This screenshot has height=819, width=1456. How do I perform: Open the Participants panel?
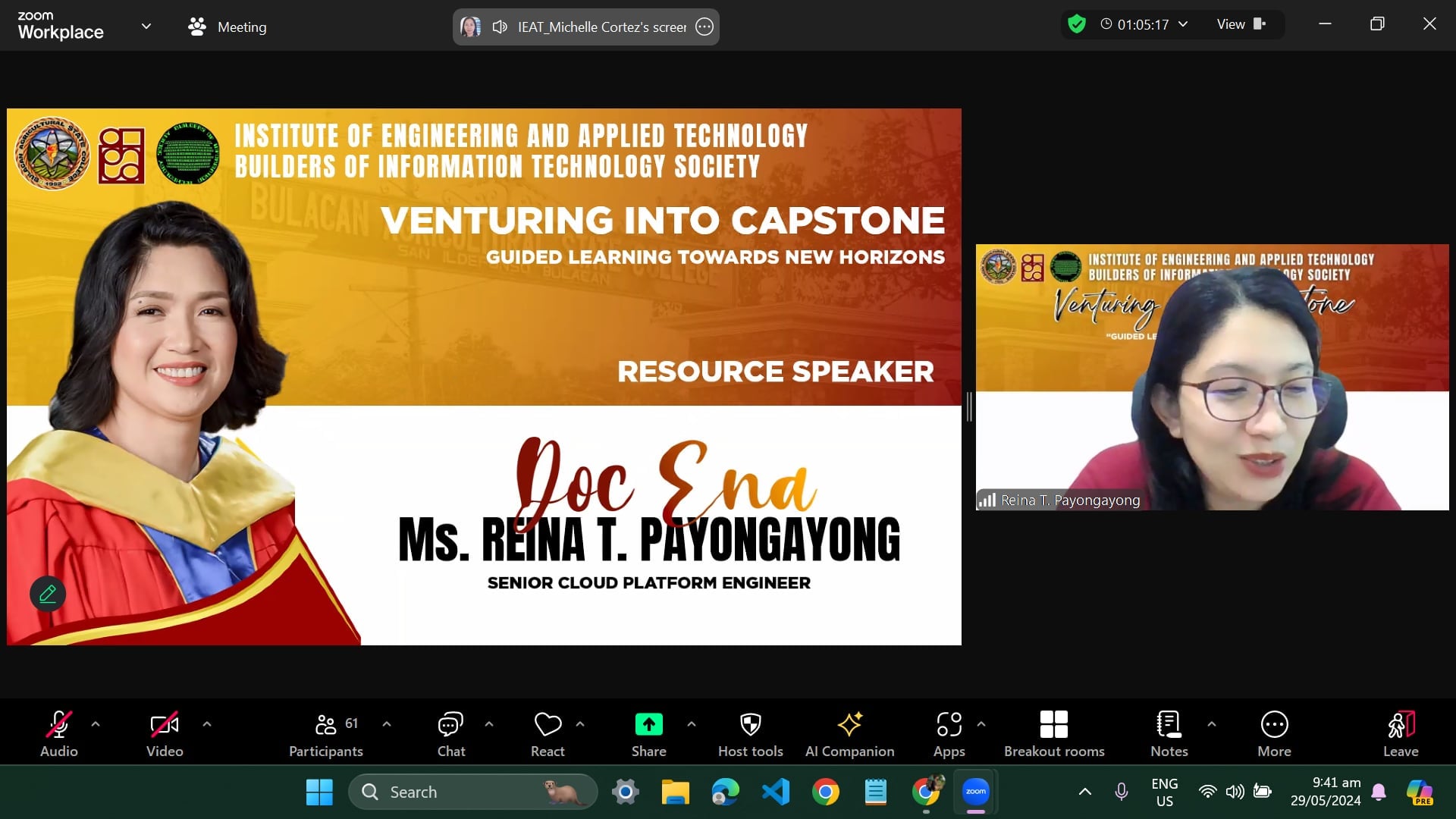[326, 733]
